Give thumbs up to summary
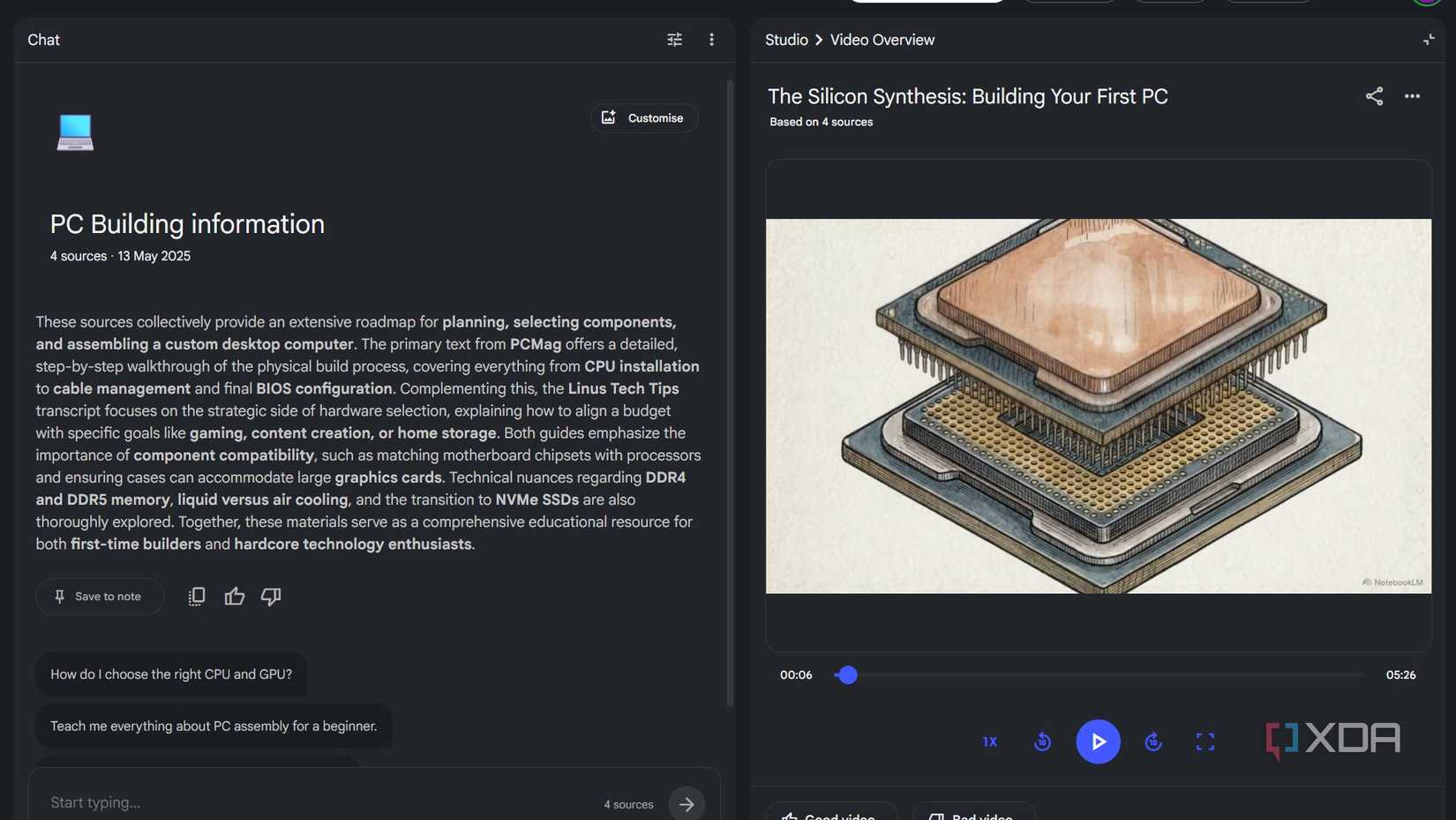The height and width of the screenshot is (820, 1456). [234, 597]
